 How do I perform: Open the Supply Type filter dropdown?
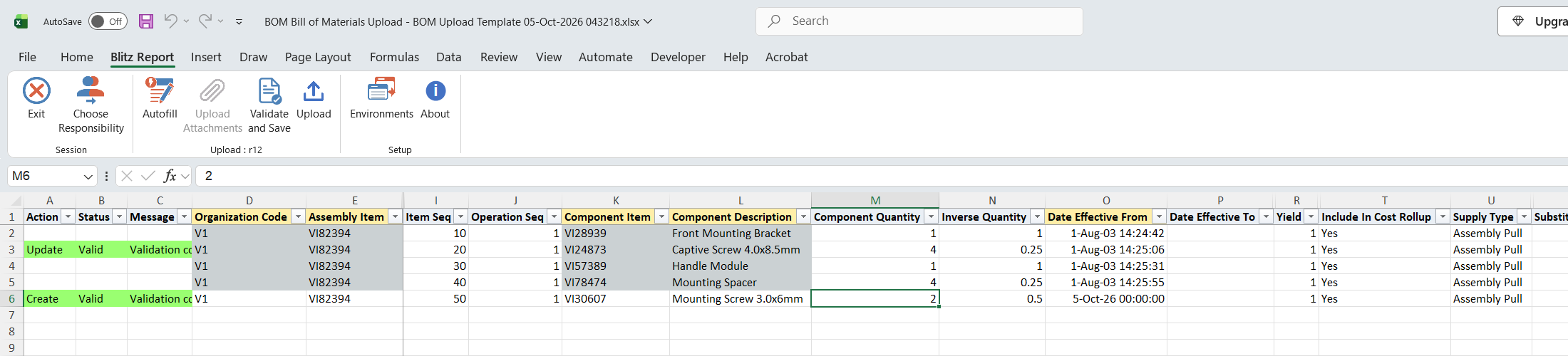tap(1524, 216)
